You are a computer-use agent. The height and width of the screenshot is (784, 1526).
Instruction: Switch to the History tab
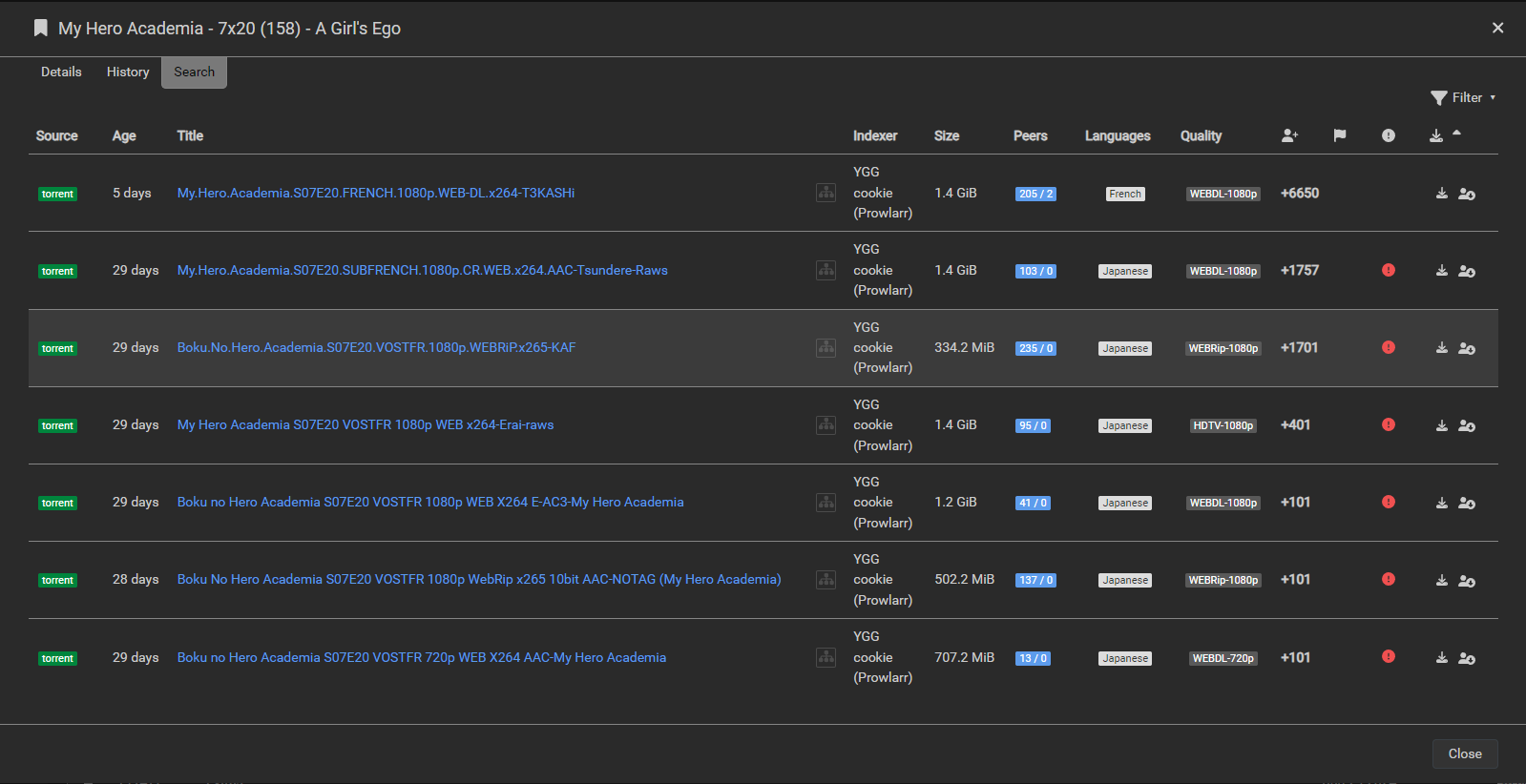tap(128, 72)
